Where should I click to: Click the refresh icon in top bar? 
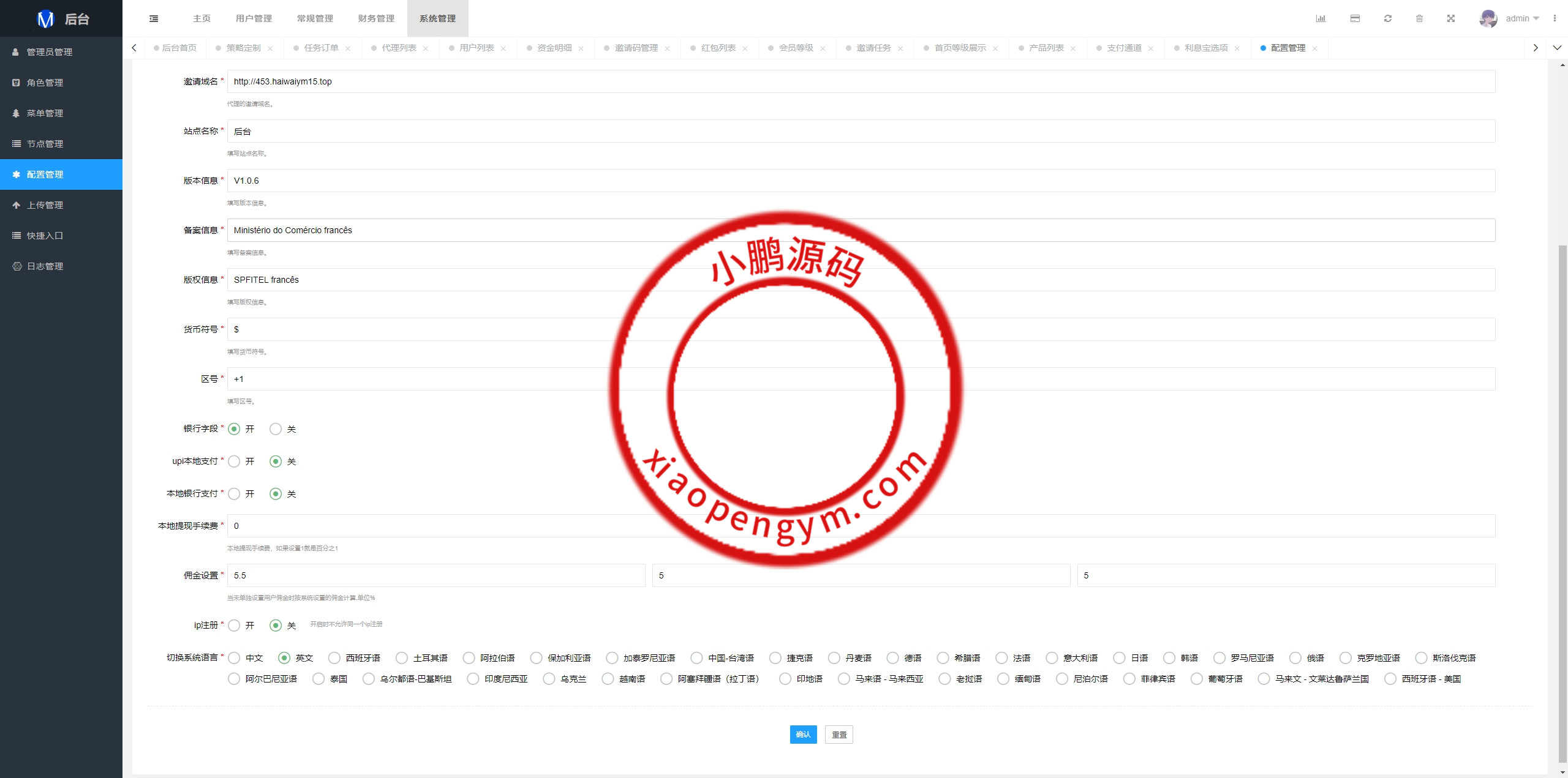(1388, 18)
